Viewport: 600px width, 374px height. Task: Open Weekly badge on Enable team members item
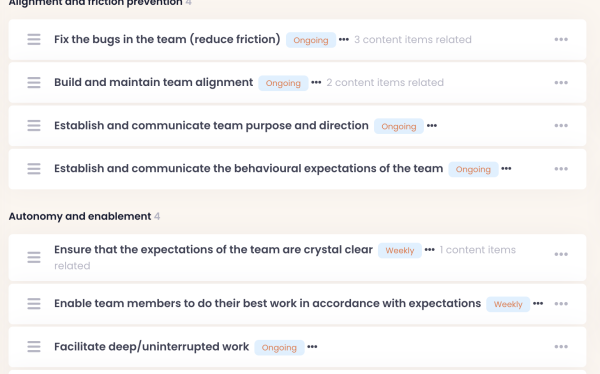508,304
